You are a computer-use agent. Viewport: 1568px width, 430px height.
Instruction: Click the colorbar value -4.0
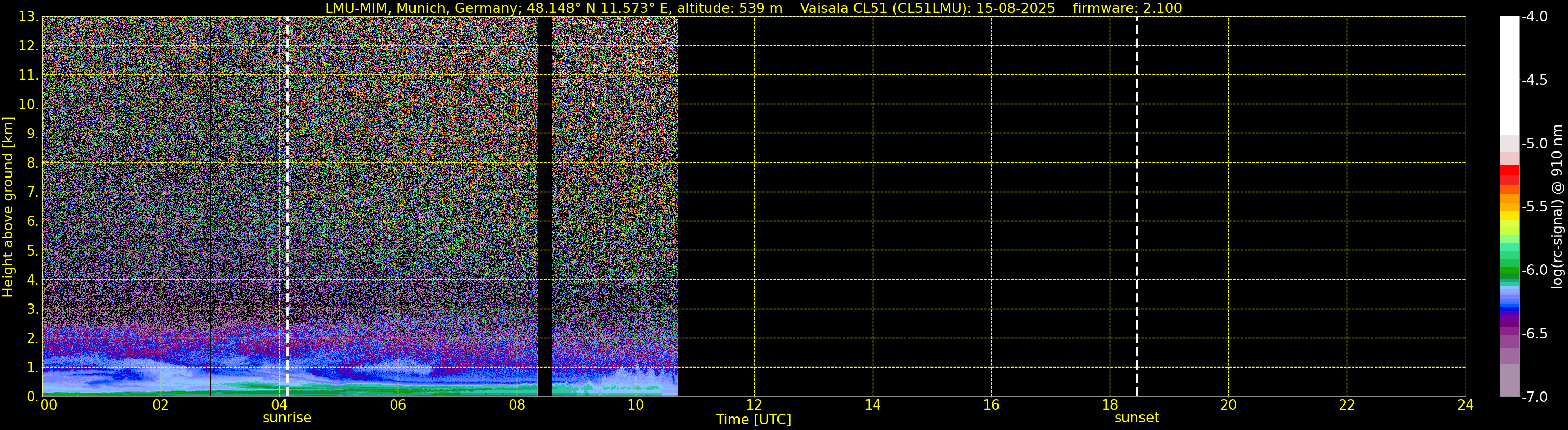pos(1534,17)
